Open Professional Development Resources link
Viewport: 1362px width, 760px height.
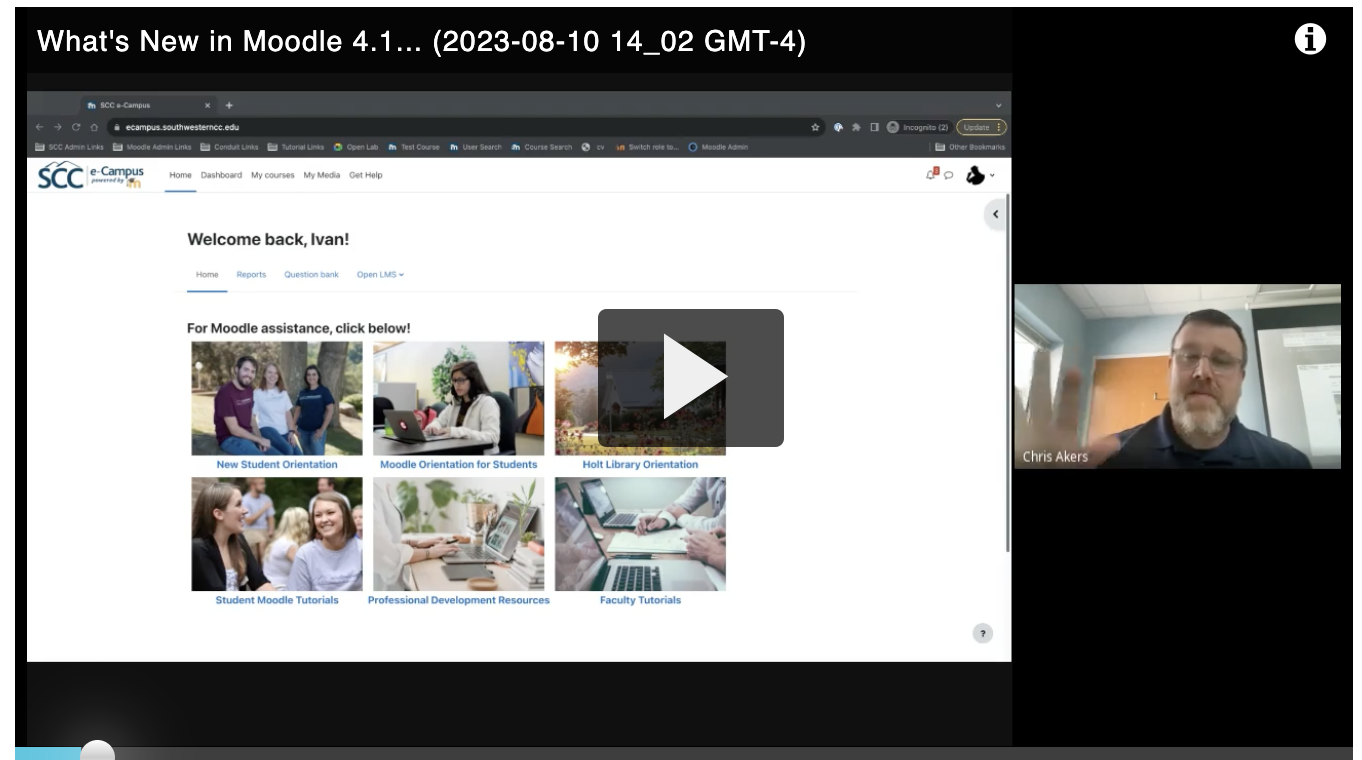click(459, 600)
